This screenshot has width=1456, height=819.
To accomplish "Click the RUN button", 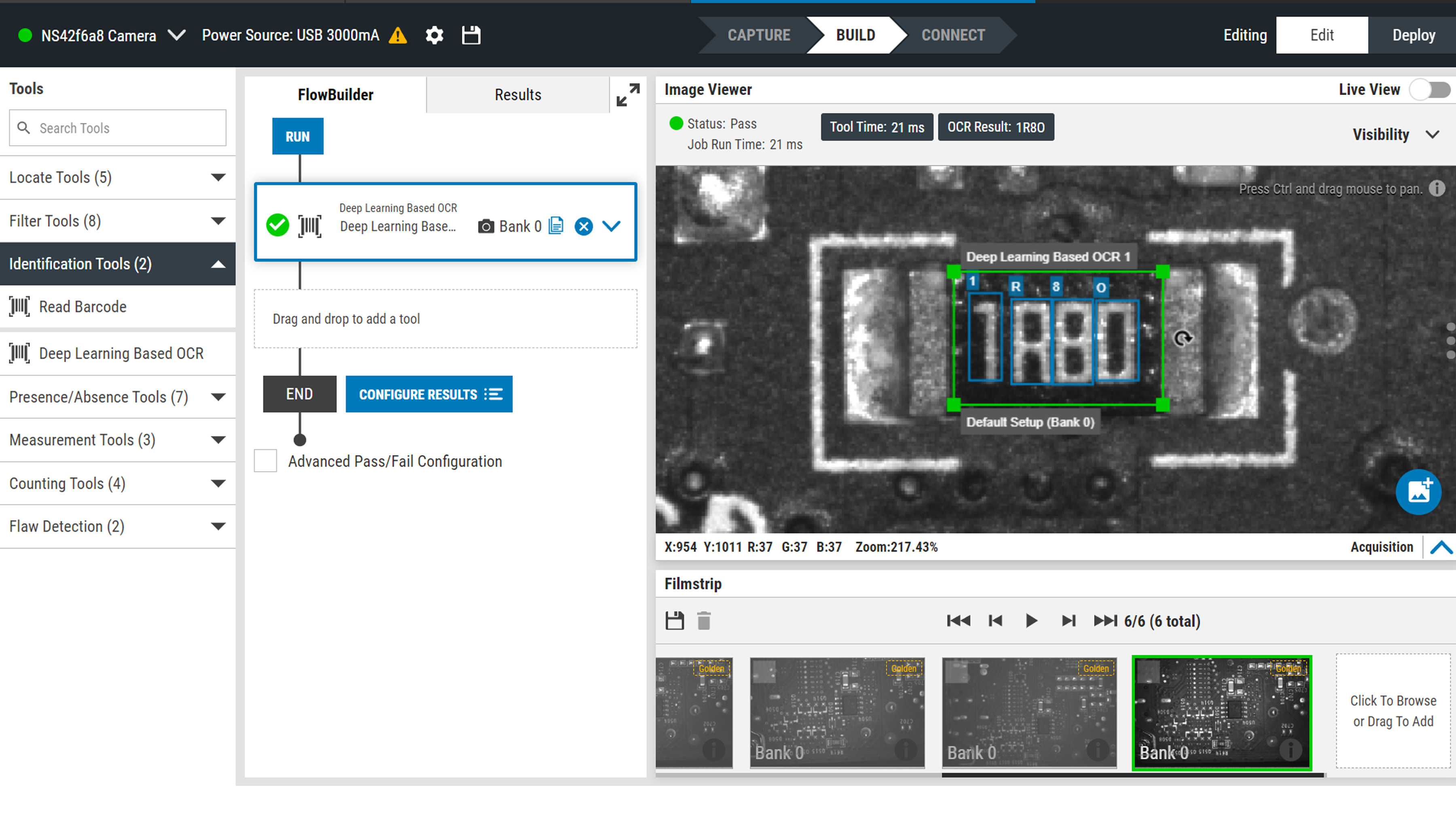I will point(298,135).
